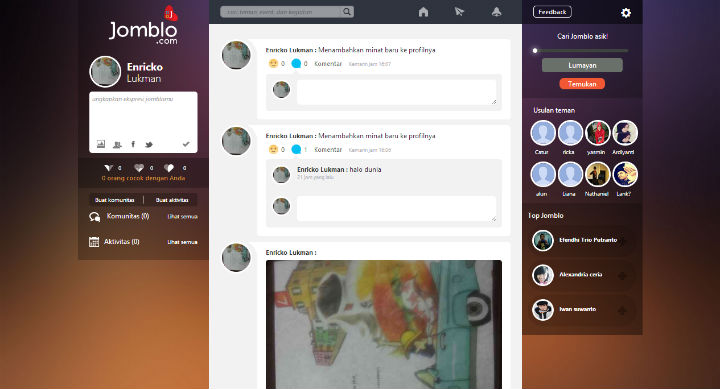Click Buat aktivitas button

tap(172, 200)
